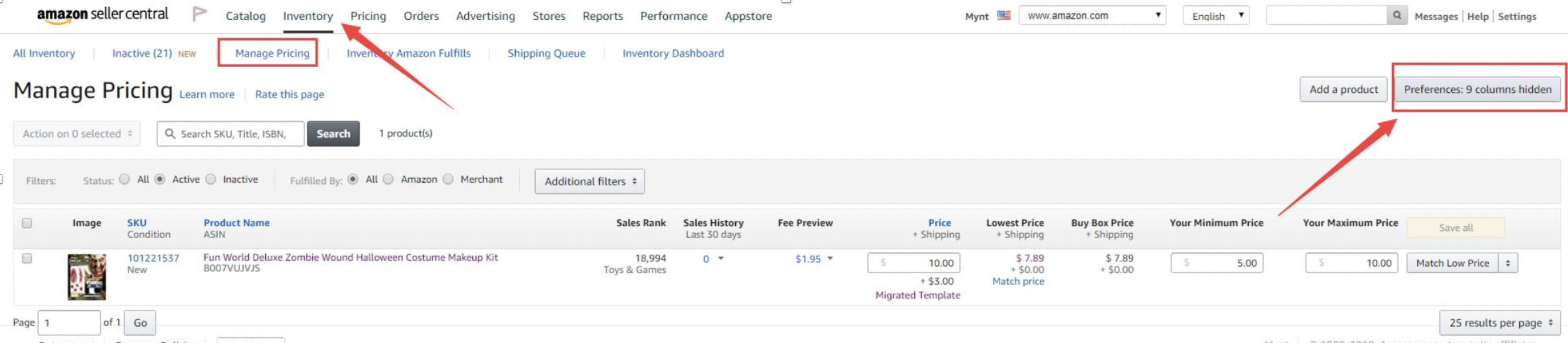Click the Page number input field
The width and height of the screenshot is (1568, 343).
tap(69, 323)
